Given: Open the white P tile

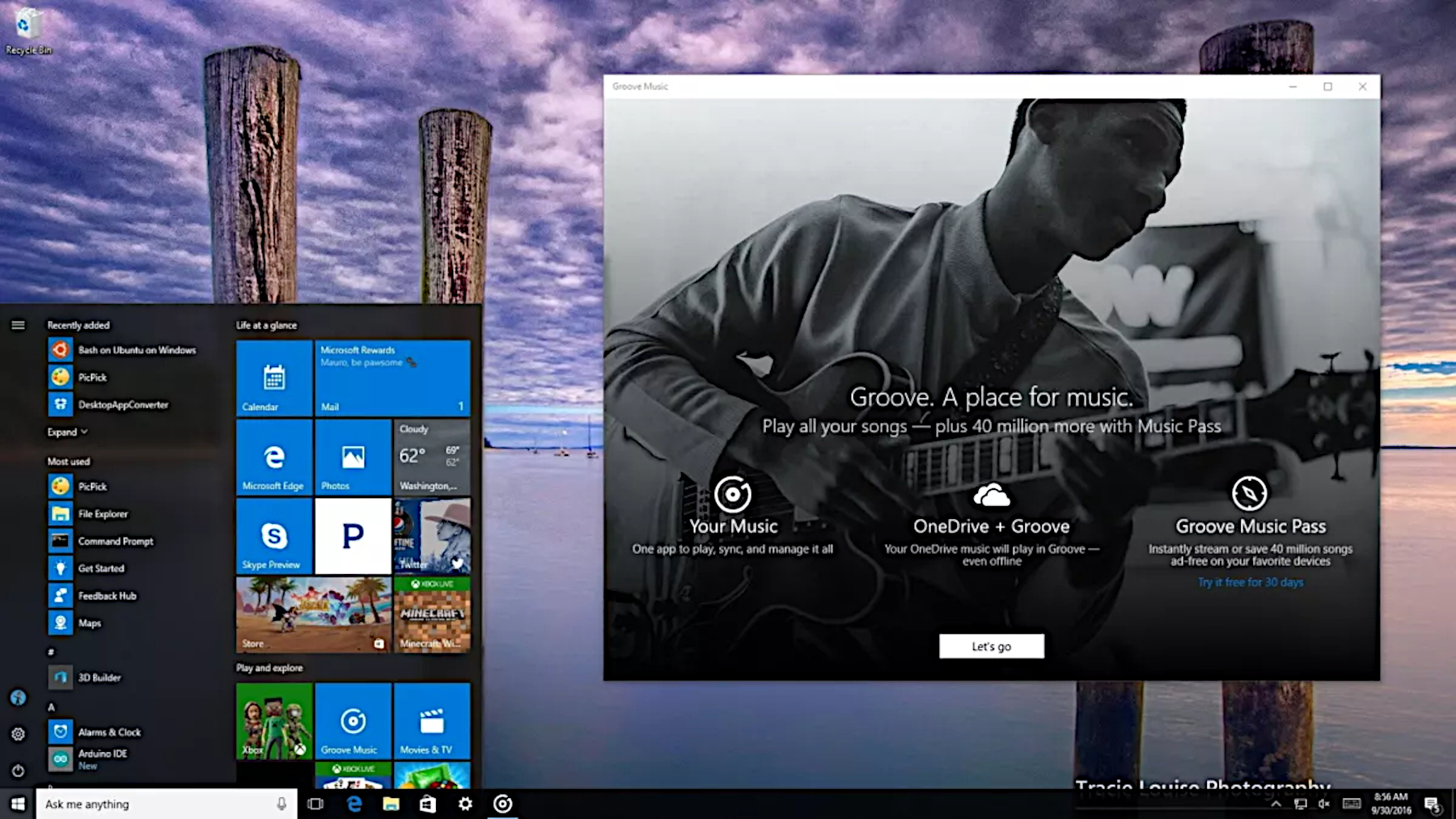Looking at the screenshot, I should [353, 536].
